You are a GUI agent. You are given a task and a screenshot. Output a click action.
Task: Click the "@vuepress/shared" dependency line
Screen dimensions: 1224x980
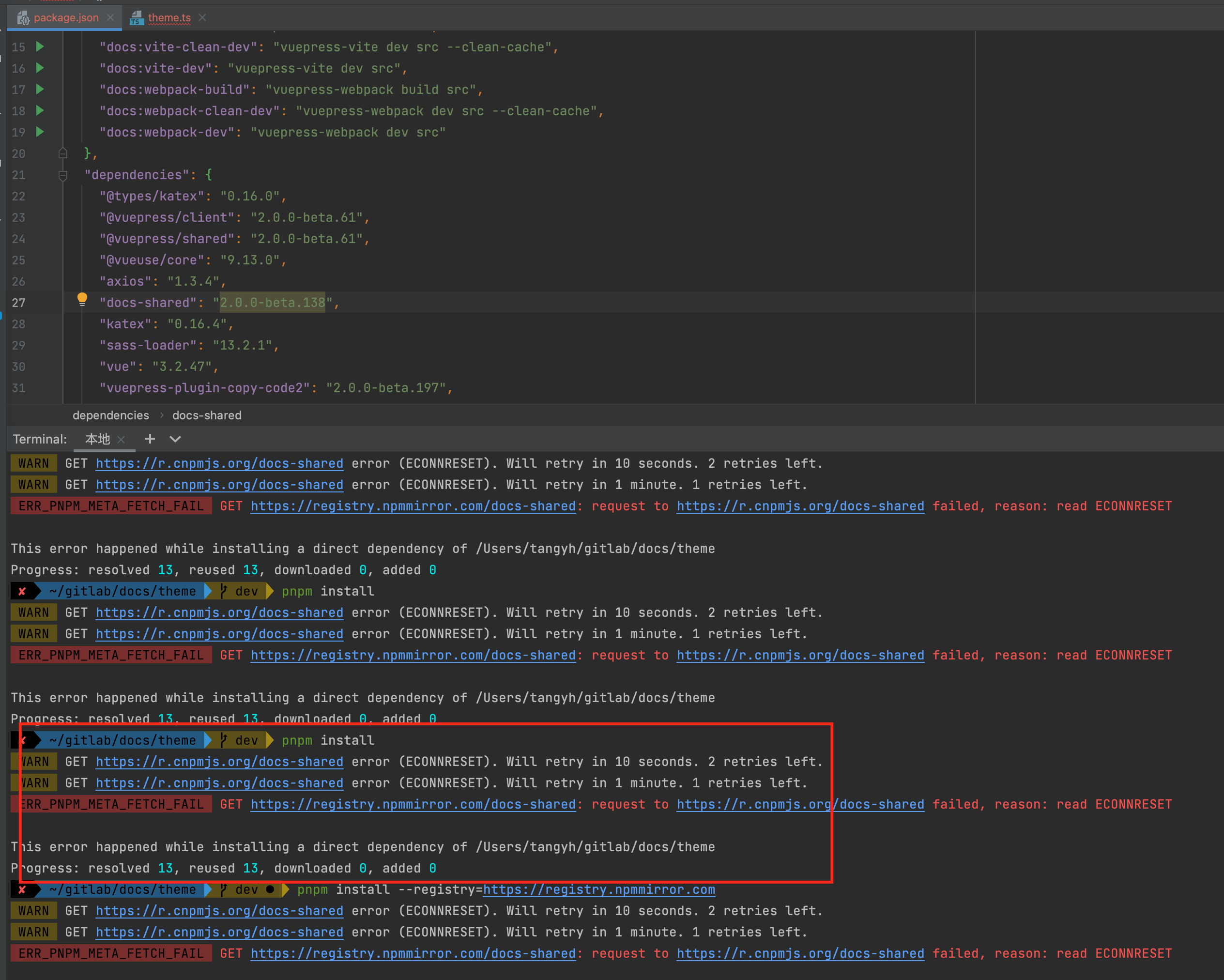coord(234,239)
